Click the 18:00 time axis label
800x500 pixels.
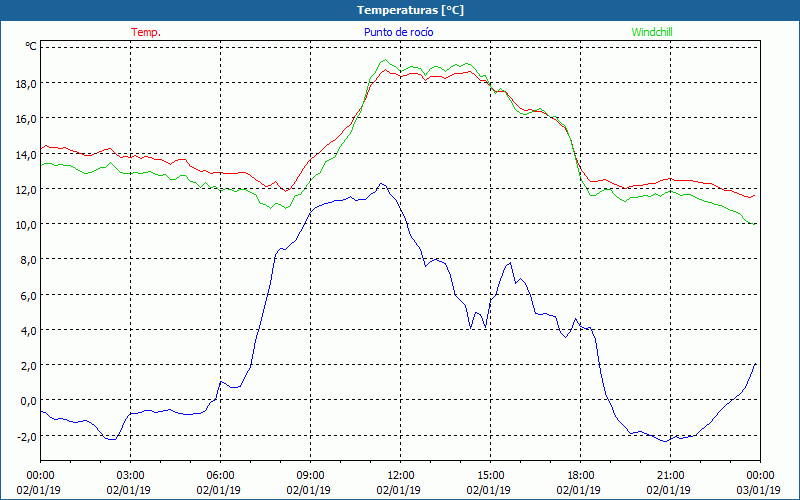point(581,476)
